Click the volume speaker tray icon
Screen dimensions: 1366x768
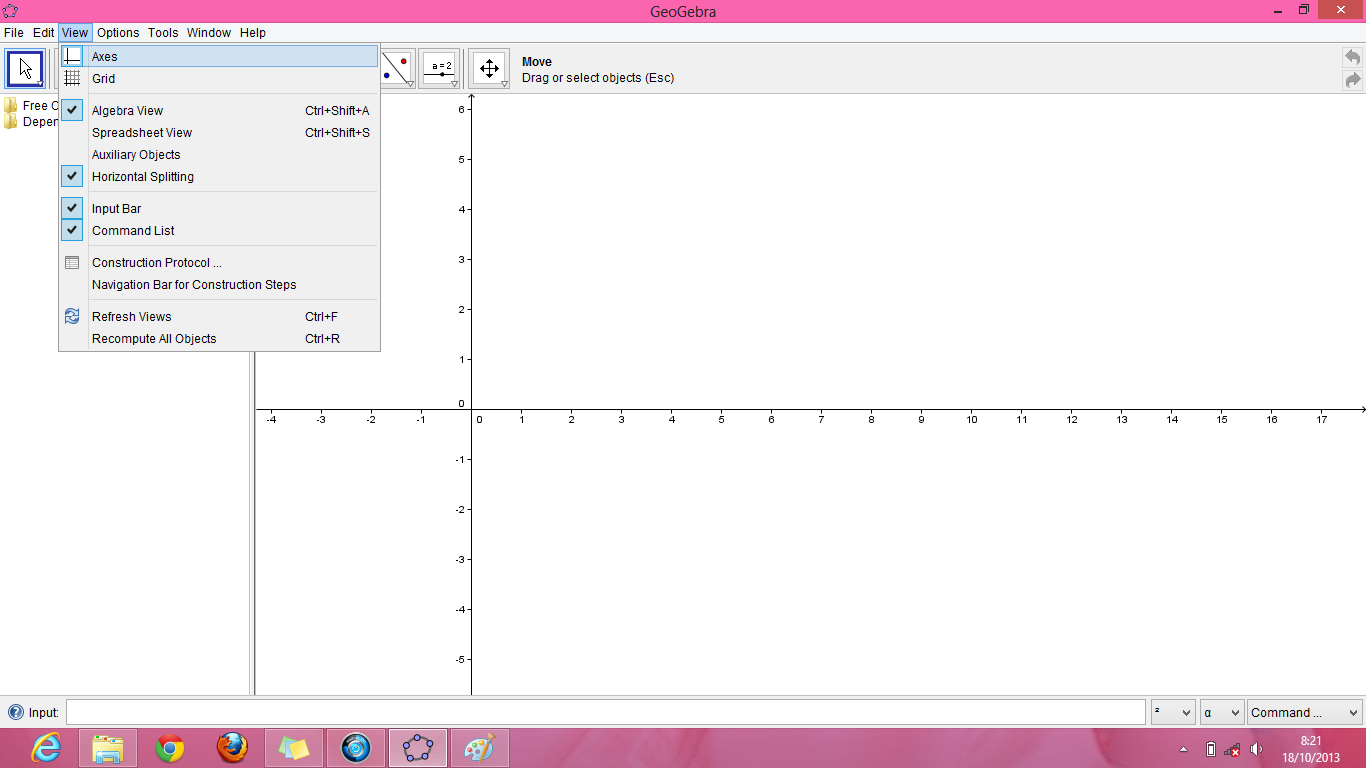1256,749
